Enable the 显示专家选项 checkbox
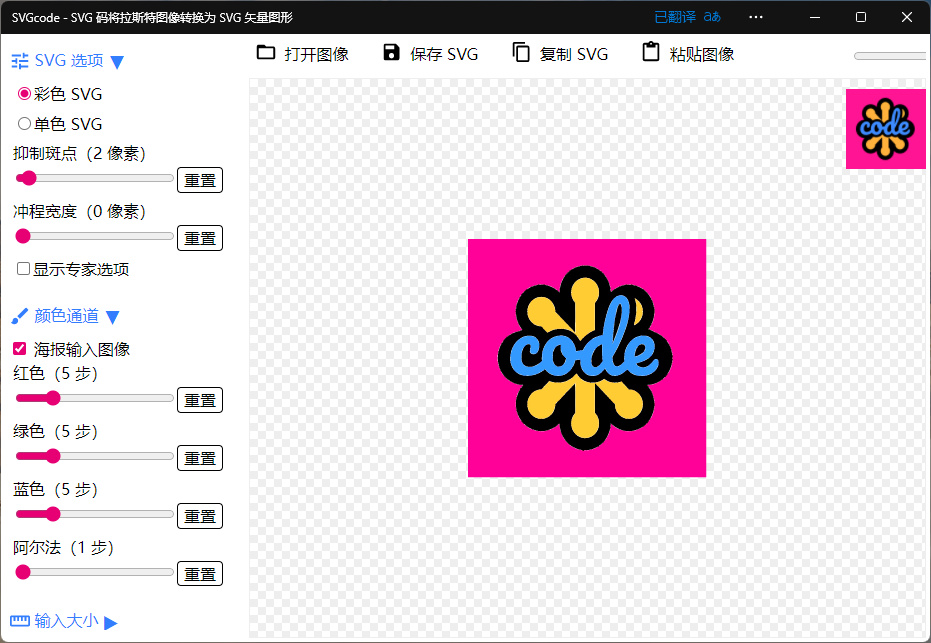Viewport: 931px width, 643px height. 23,269
